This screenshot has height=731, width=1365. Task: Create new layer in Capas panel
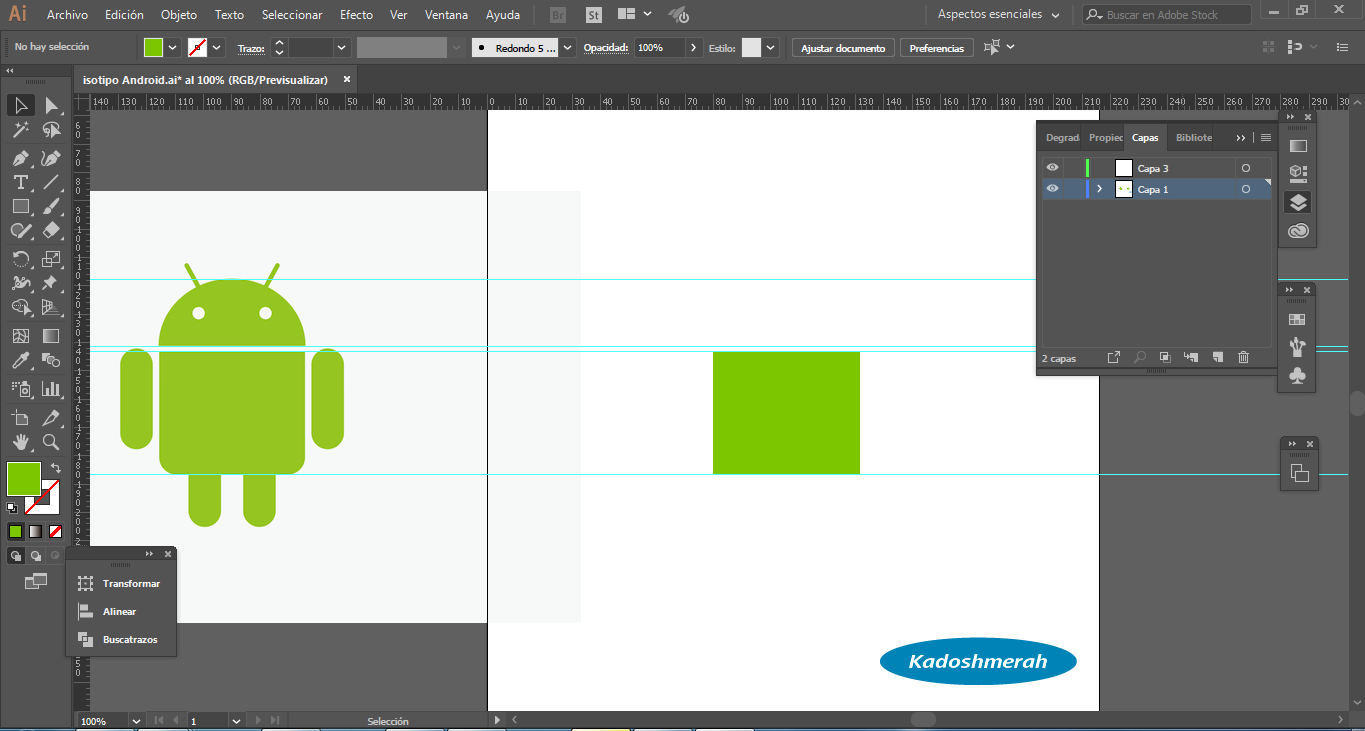click(1217, 357)
